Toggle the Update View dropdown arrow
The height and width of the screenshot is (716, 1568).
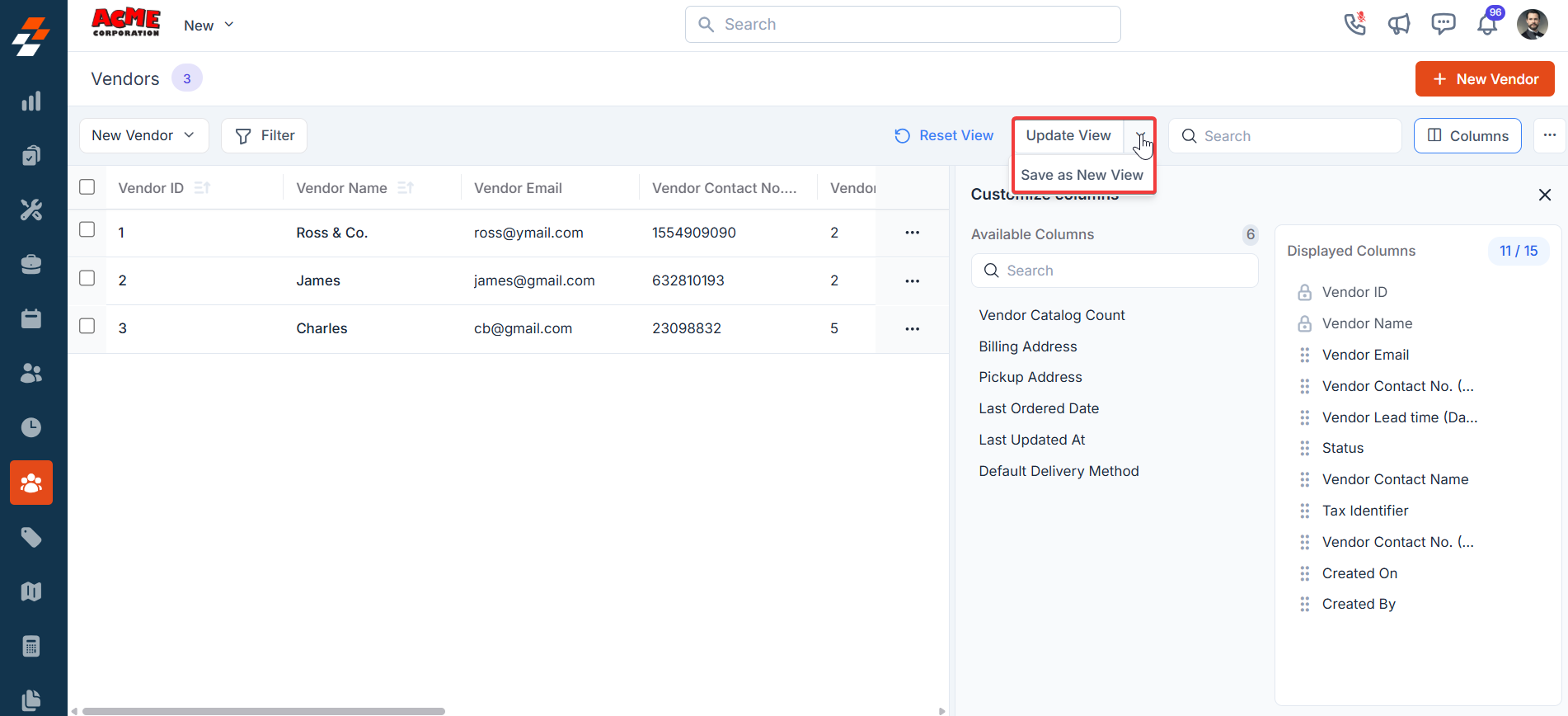[x=1140, y=135]
